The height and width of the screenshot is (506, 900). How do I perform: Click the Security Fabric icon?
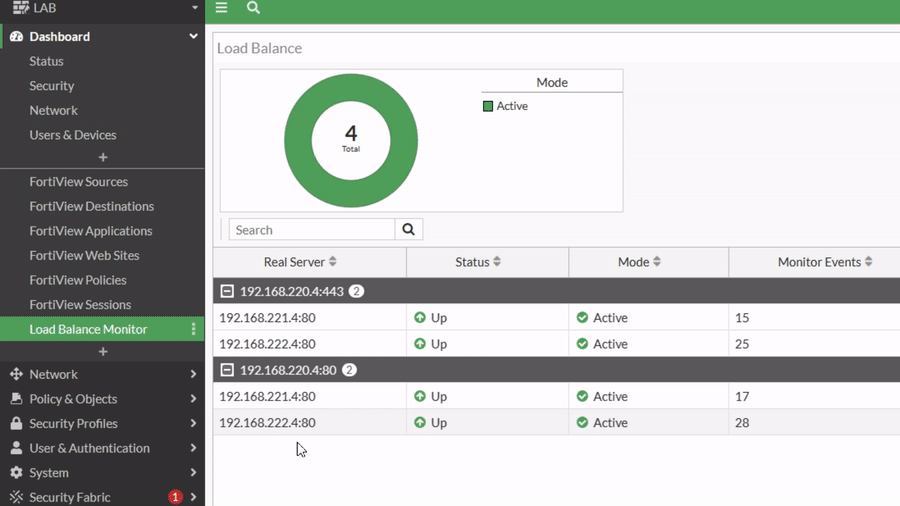16,497
